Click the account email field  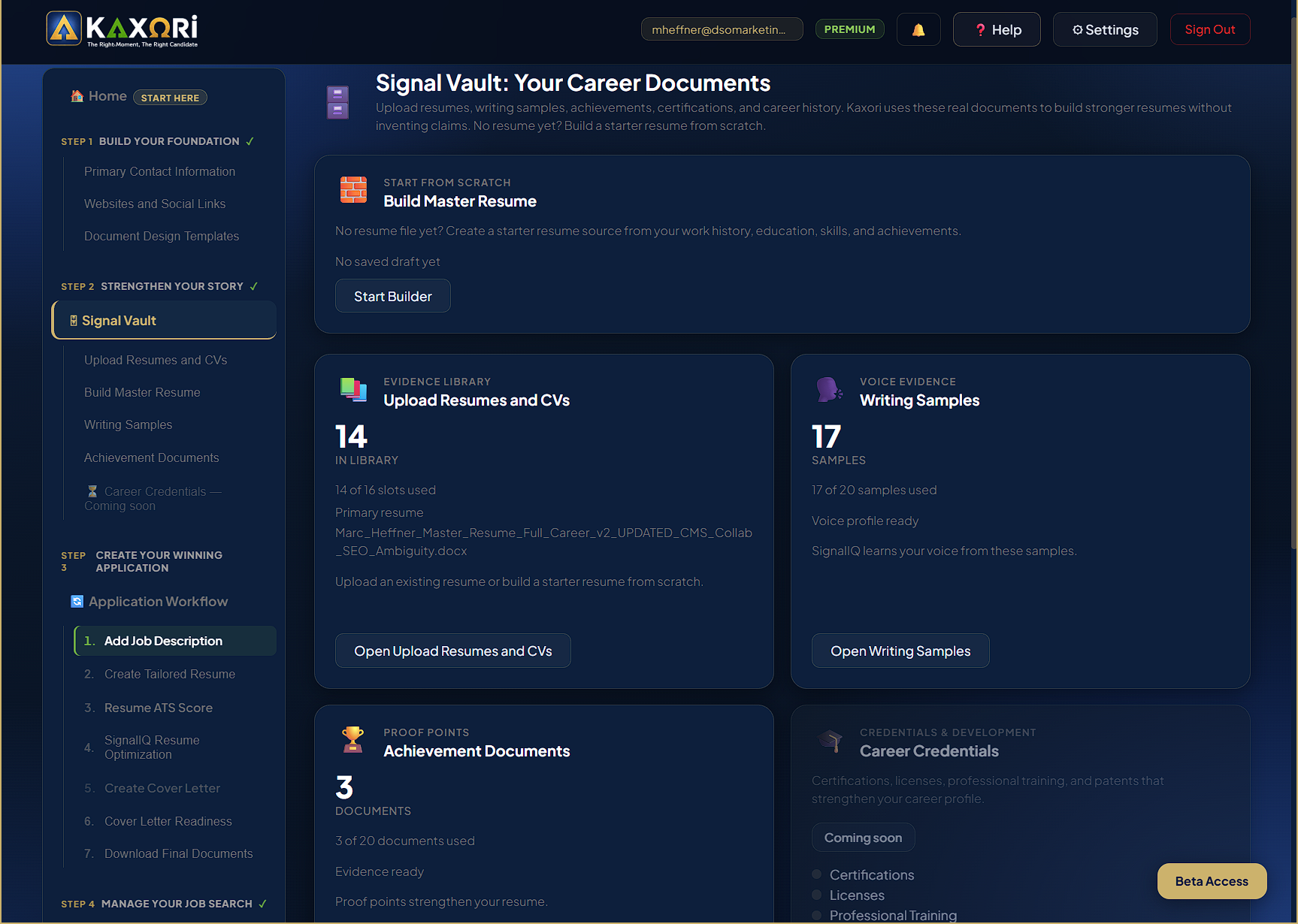point(722,29)
